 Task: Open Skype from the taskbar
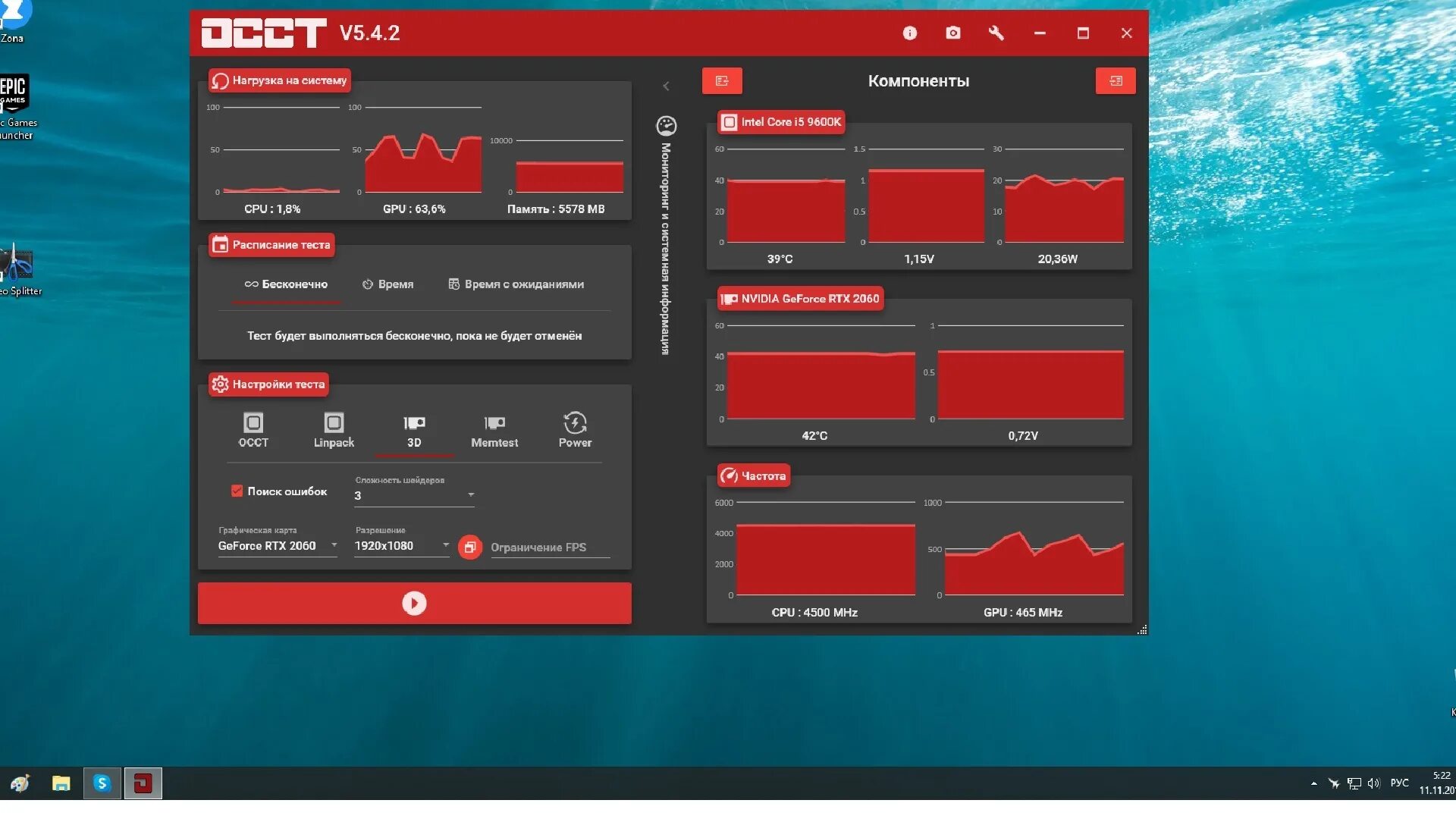point(102,783)
